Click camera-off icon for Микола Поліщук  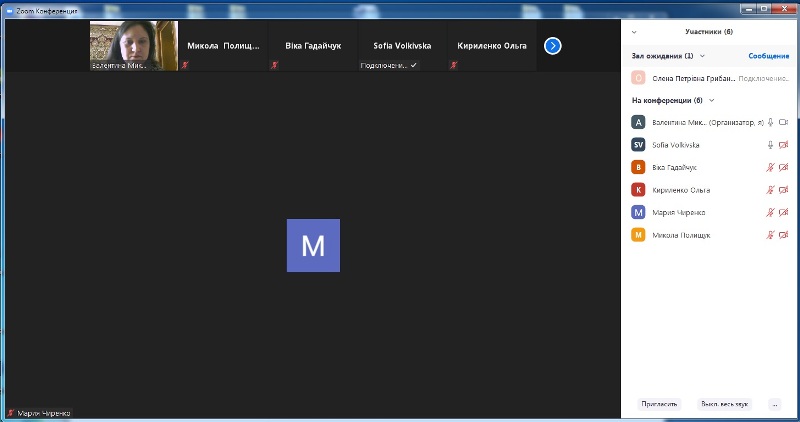coord(784,235)
